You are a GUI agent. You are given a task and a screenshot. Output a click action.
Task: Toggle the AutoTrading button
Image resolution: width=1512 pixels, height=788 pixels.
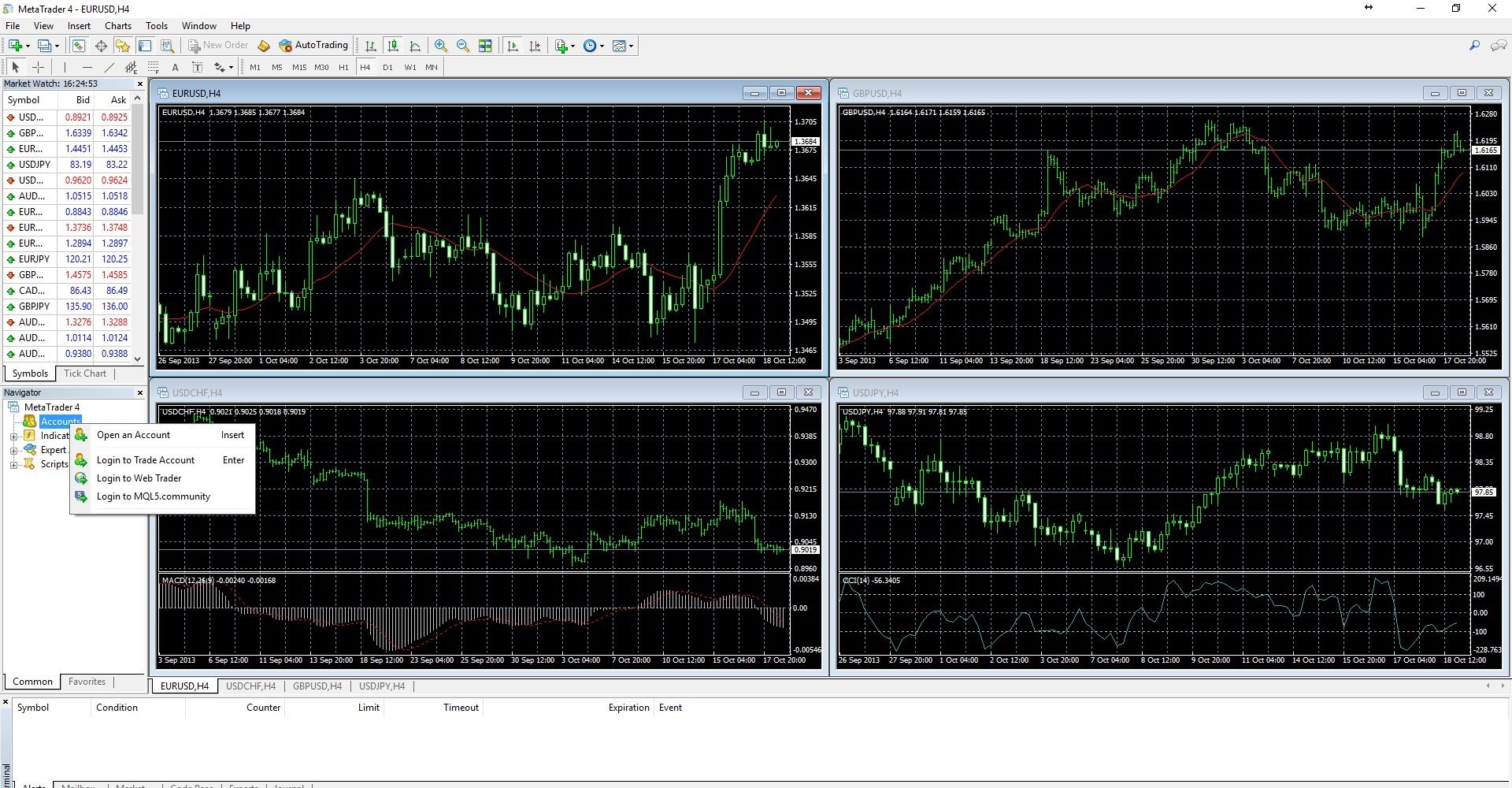pos(313,46)
